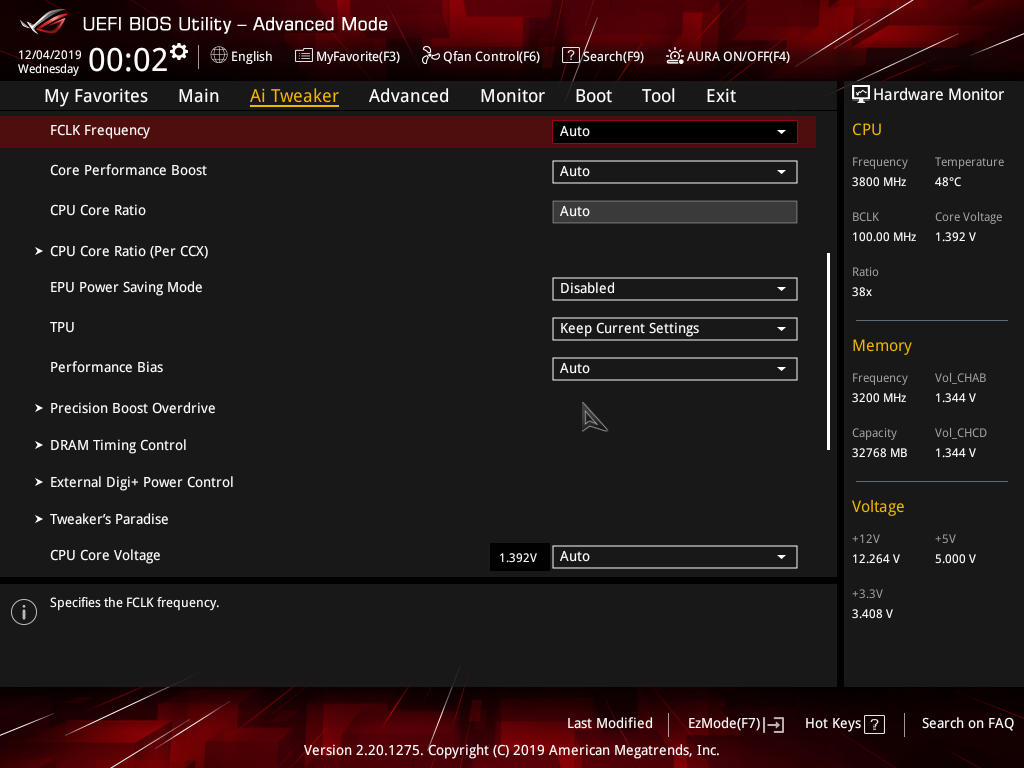
Task: Select the Performance Bias label
Action: (106, 368)
